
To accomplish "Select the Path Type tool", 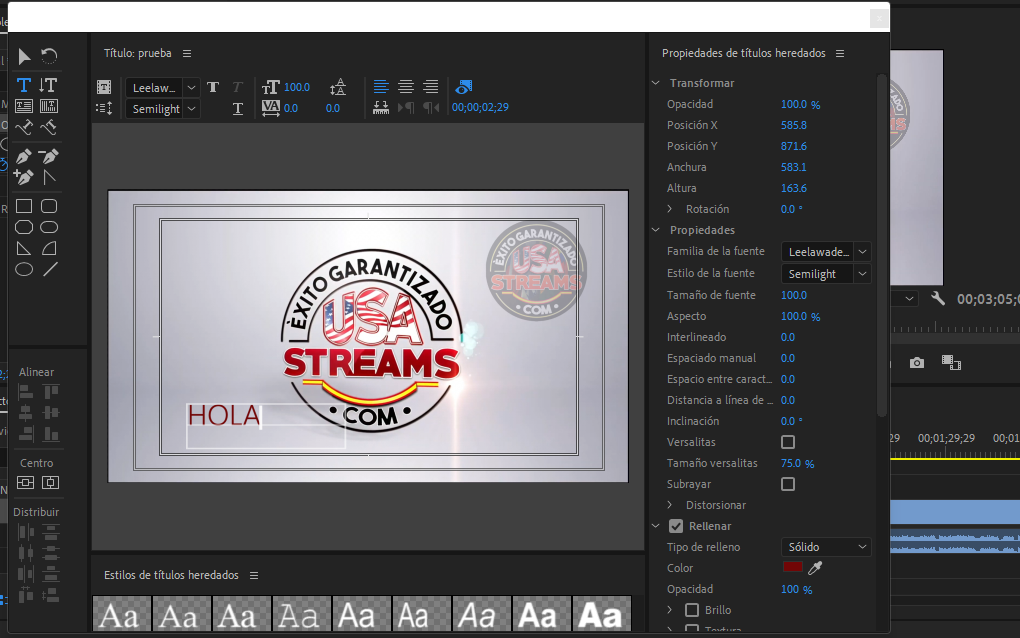I will pos(24,127).
